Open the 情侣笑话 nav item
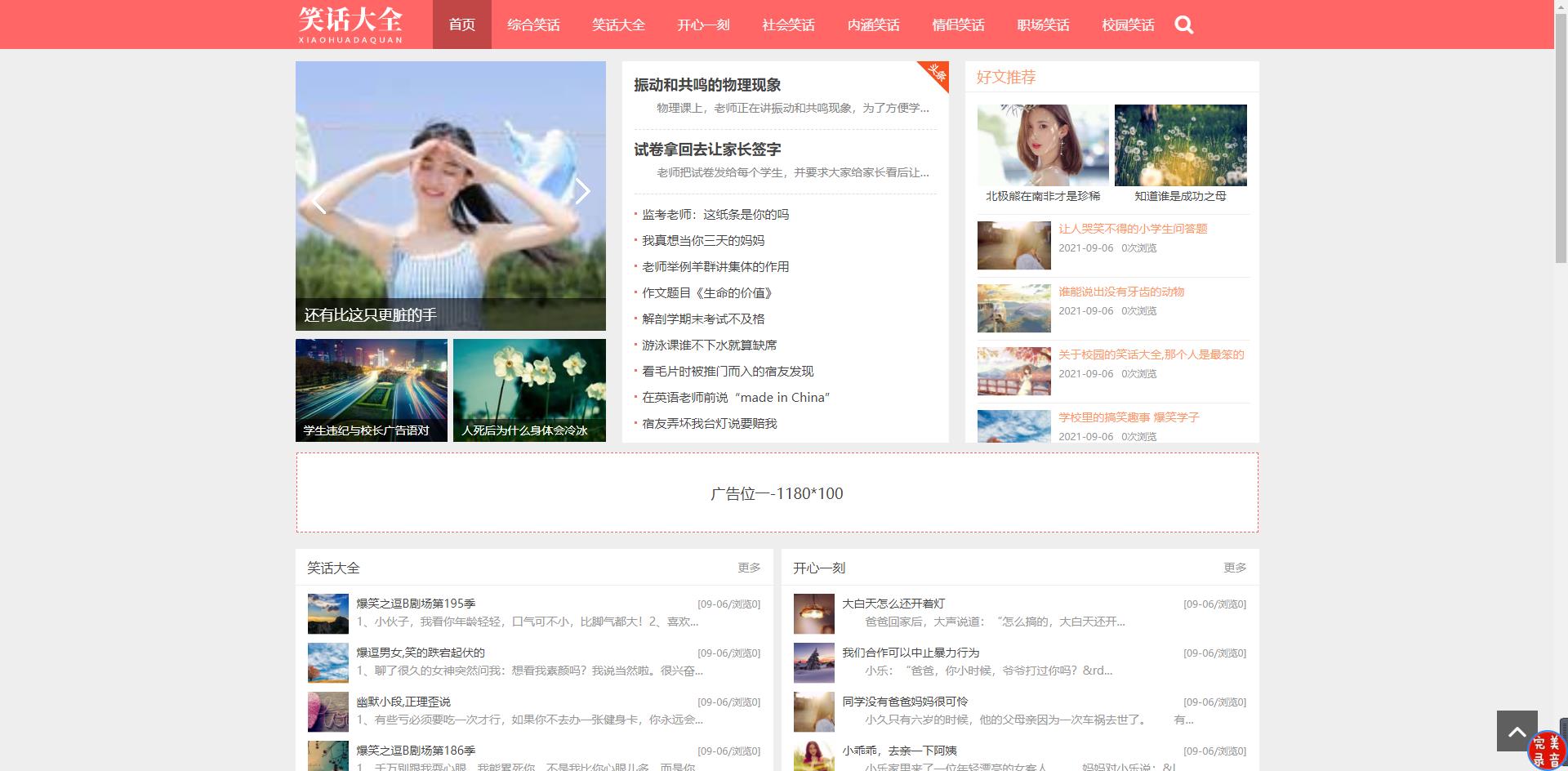1568x771 pixels. coord(958,25)
